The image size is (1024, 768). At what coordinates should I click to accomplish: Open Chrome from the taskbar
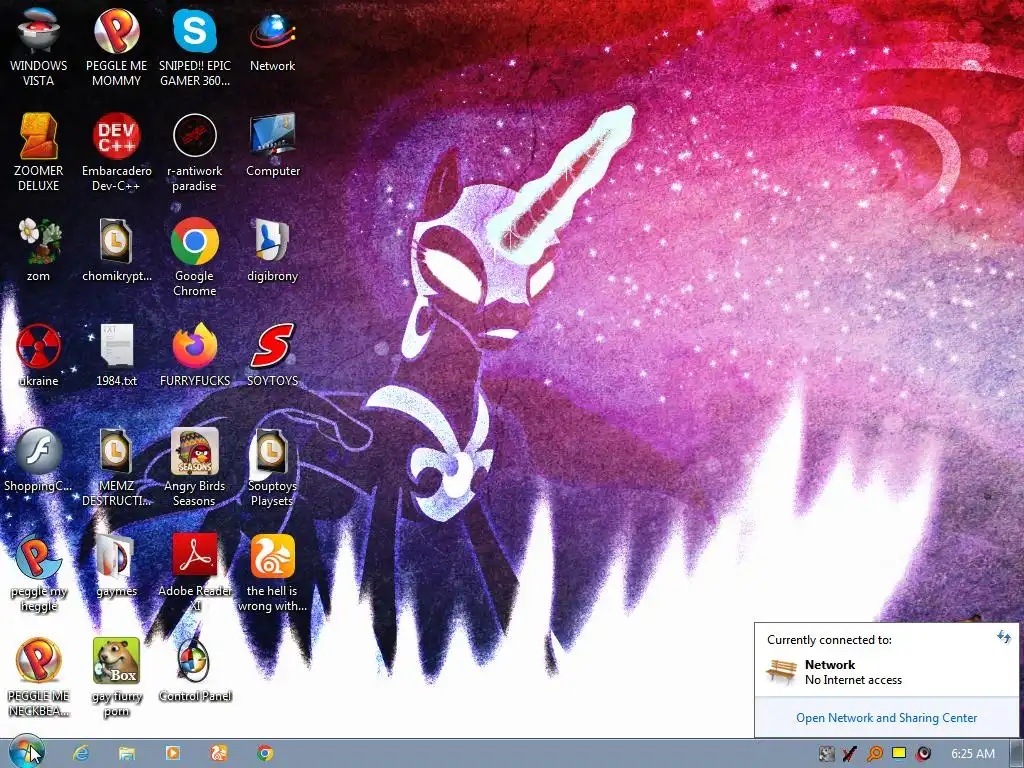[264, 753]
